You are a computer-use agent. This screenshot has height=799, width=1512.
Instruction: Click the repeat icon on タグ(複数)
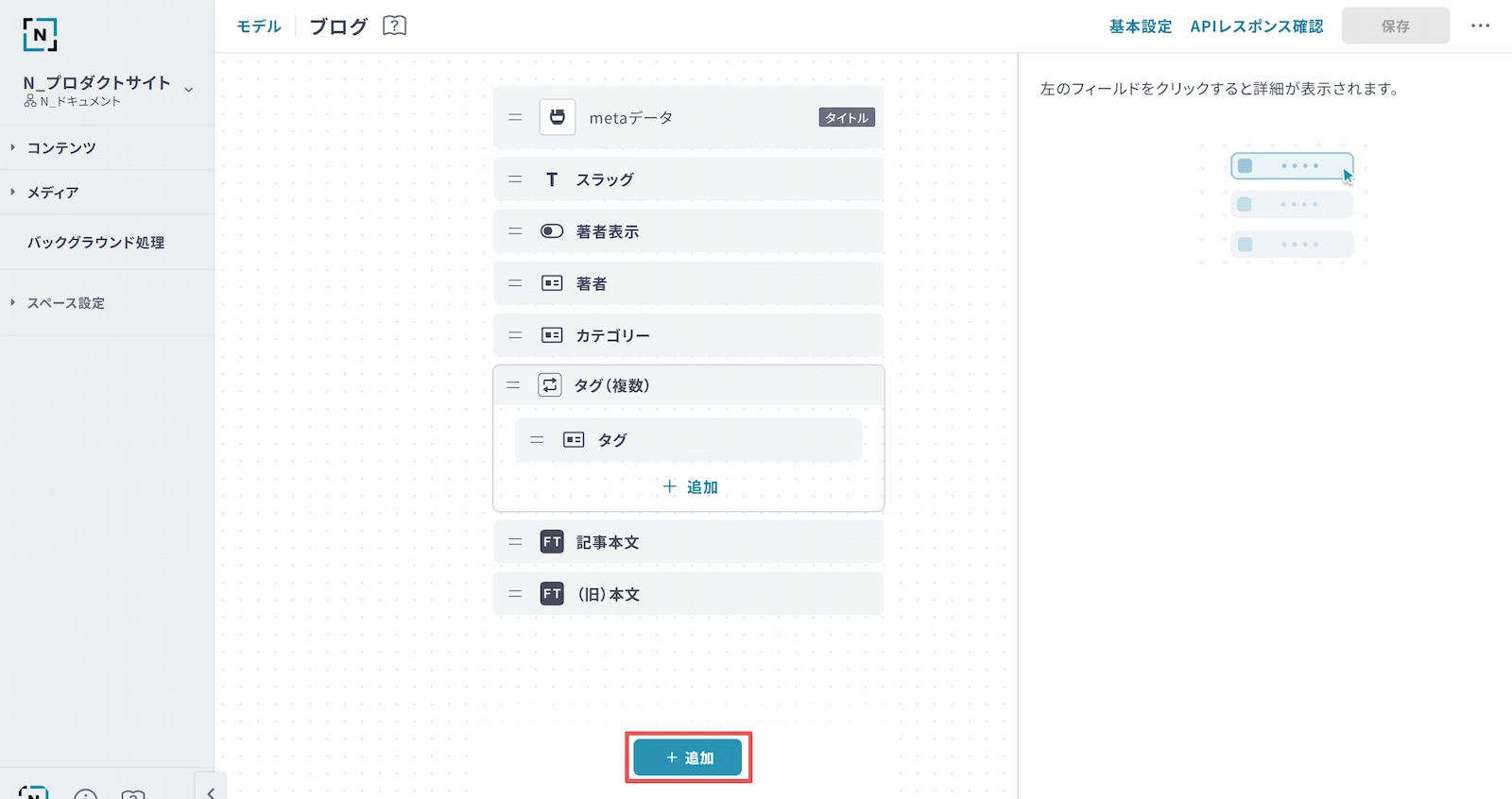click(x=550, y=385)
